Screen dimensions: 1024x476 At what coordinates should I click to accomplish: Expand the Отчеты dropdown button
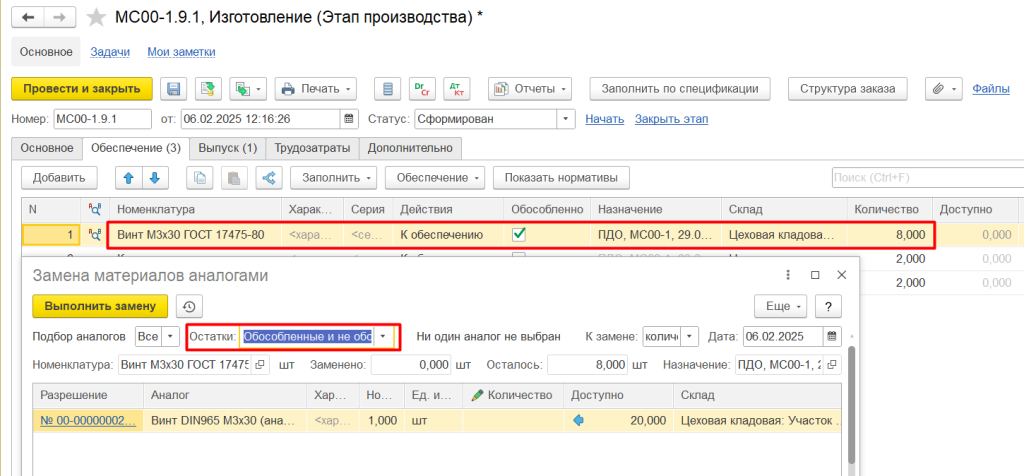(530, 89)
